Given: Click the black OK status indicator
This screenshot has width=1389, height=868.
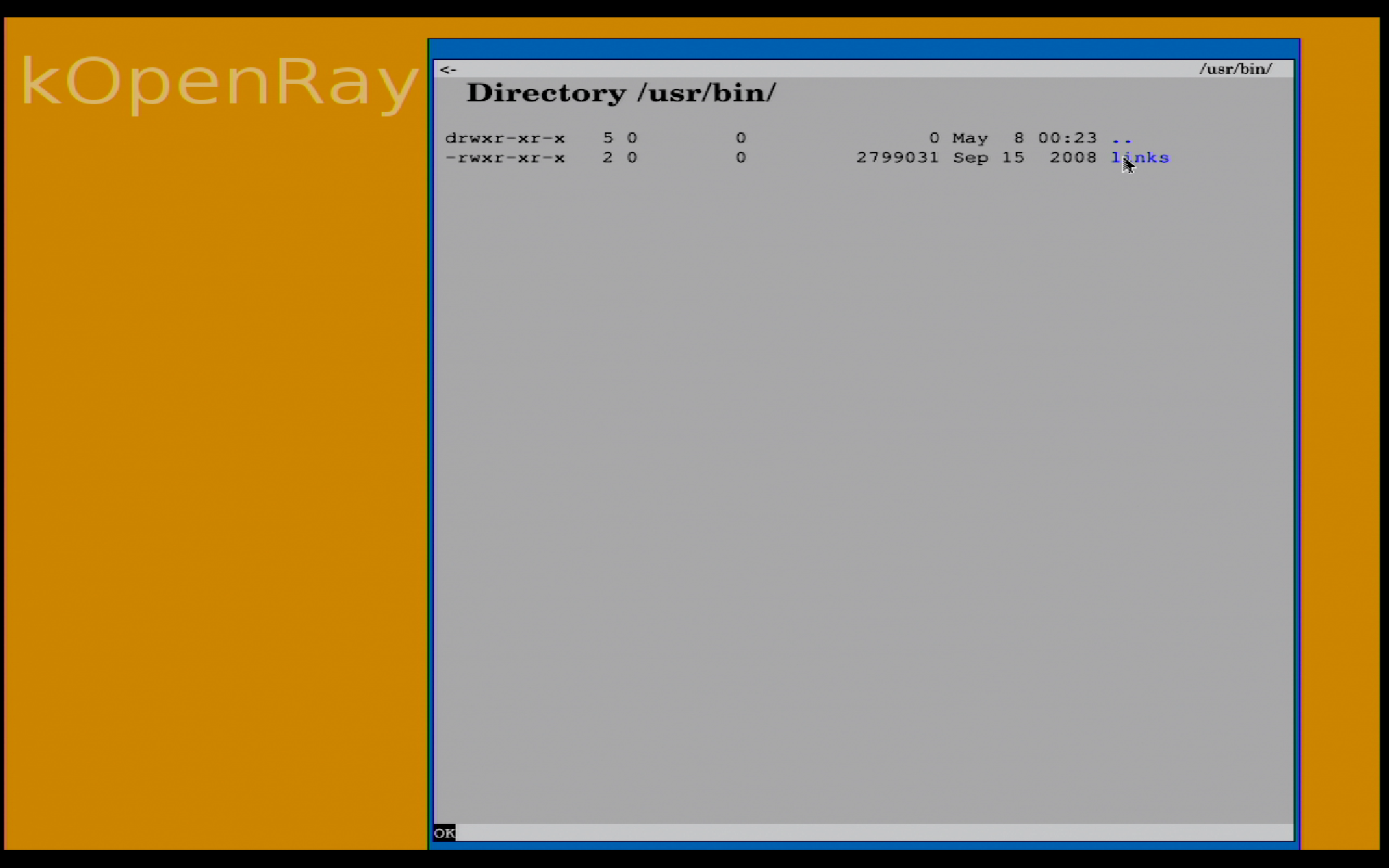Looking at the screenshot, I should coord(444,833).
